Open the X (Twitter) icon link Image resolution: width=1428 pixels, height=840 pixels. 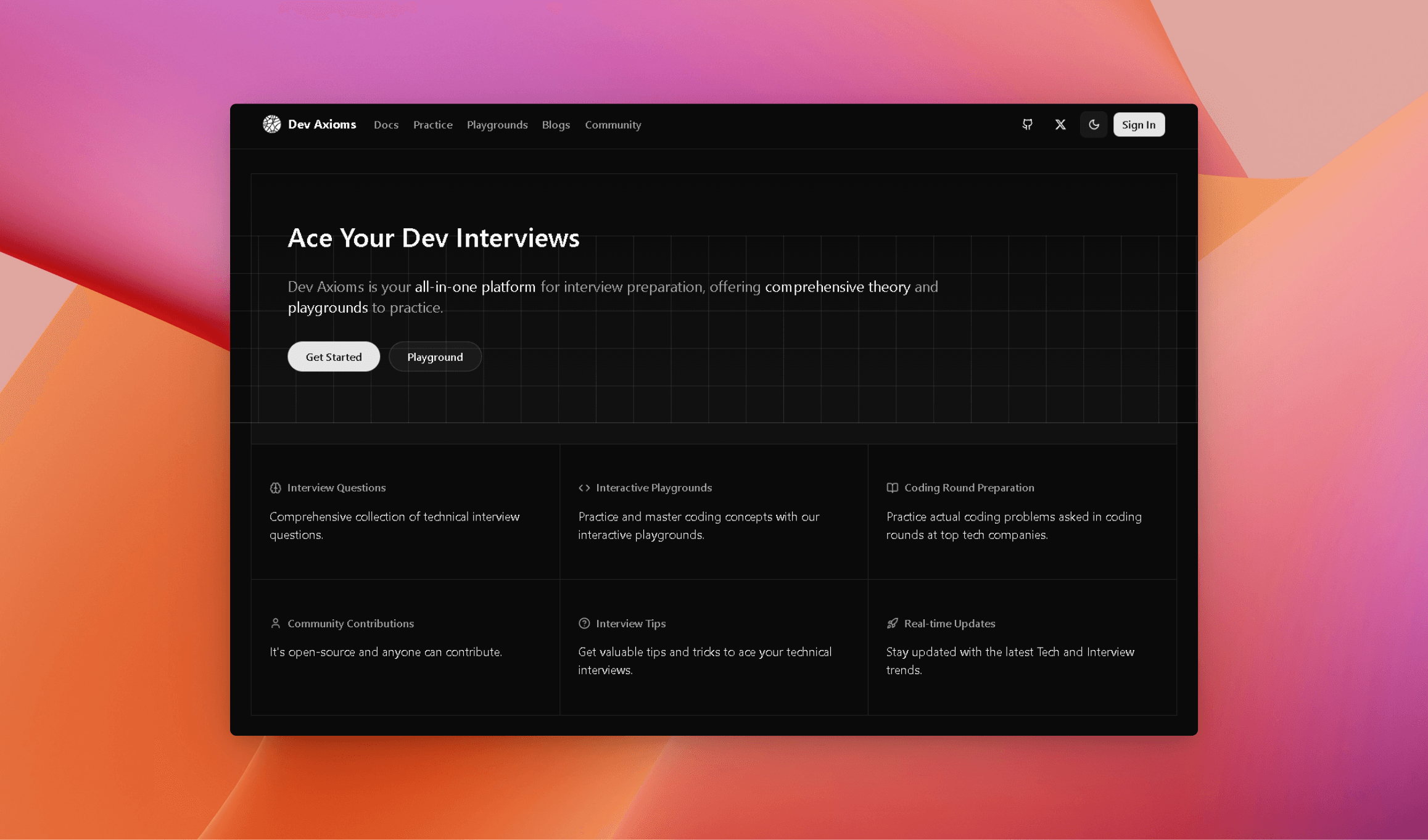tap(1060, 125)
